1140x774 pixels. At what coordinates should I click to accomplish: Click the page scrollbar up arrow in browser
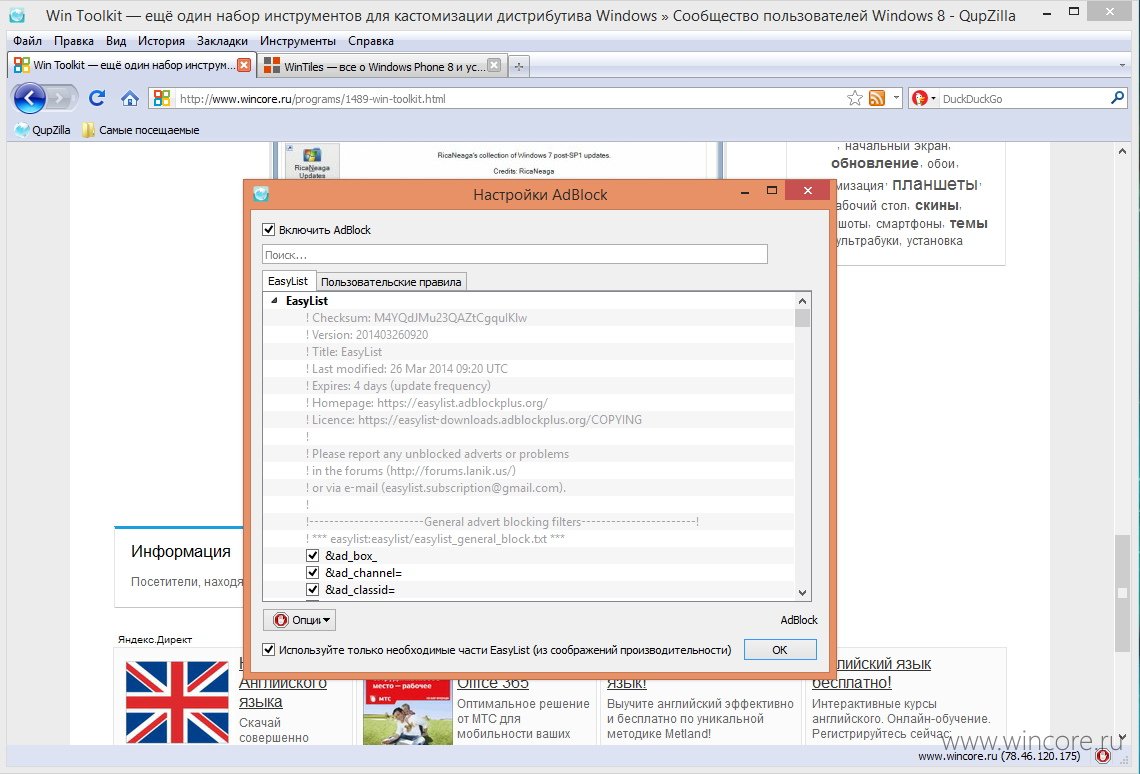[1123, 151]
